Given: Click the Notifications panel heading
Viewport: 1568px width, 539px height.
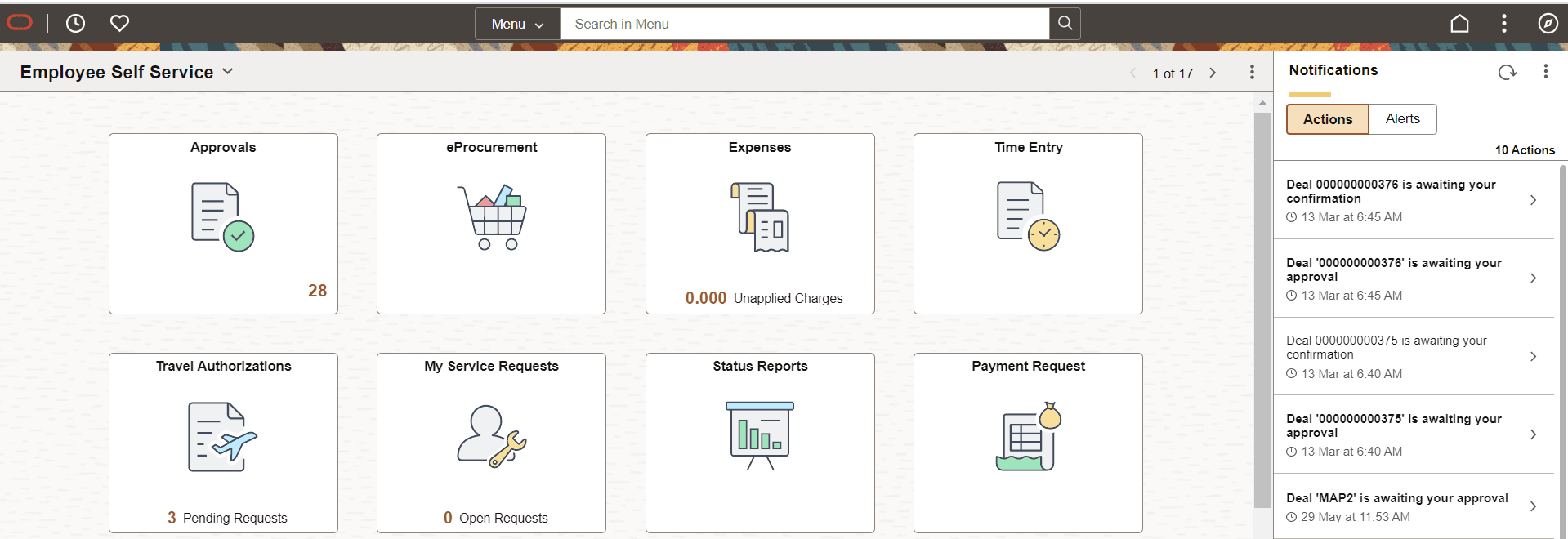Looking at the screenshot, I should pos(1333,70).
